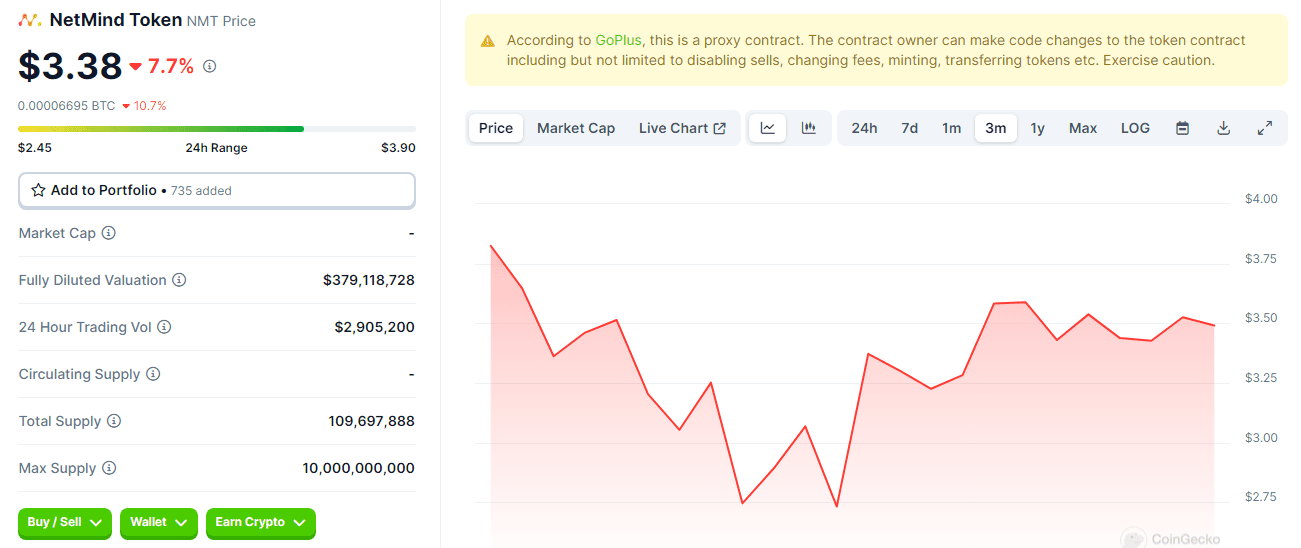Select the candlestick chart view icon
The width and height of the screenshot is (1301, 548).
809,128
